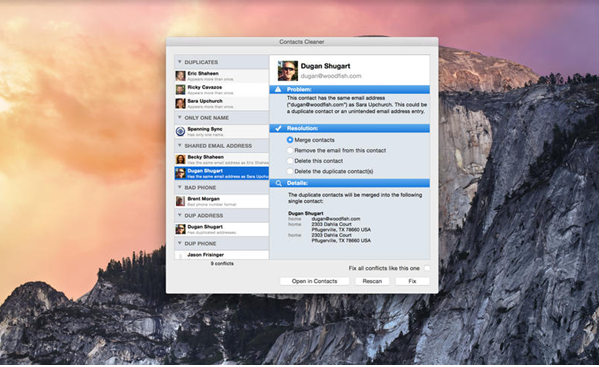Viewport: 599px width, 367px height.
Task: Click the magnifier icon beside Details
Action: point(278,183)
